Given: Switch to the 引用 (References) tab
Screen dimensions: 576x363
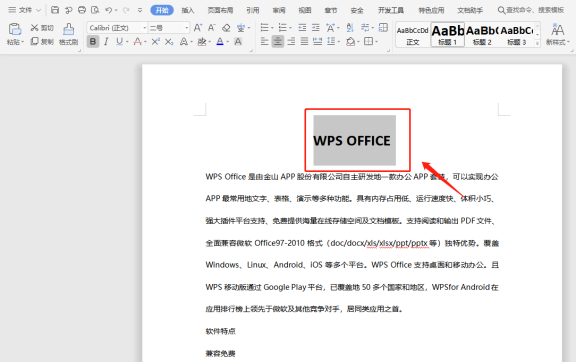Looking at the screenshot, I should [253, 10].
